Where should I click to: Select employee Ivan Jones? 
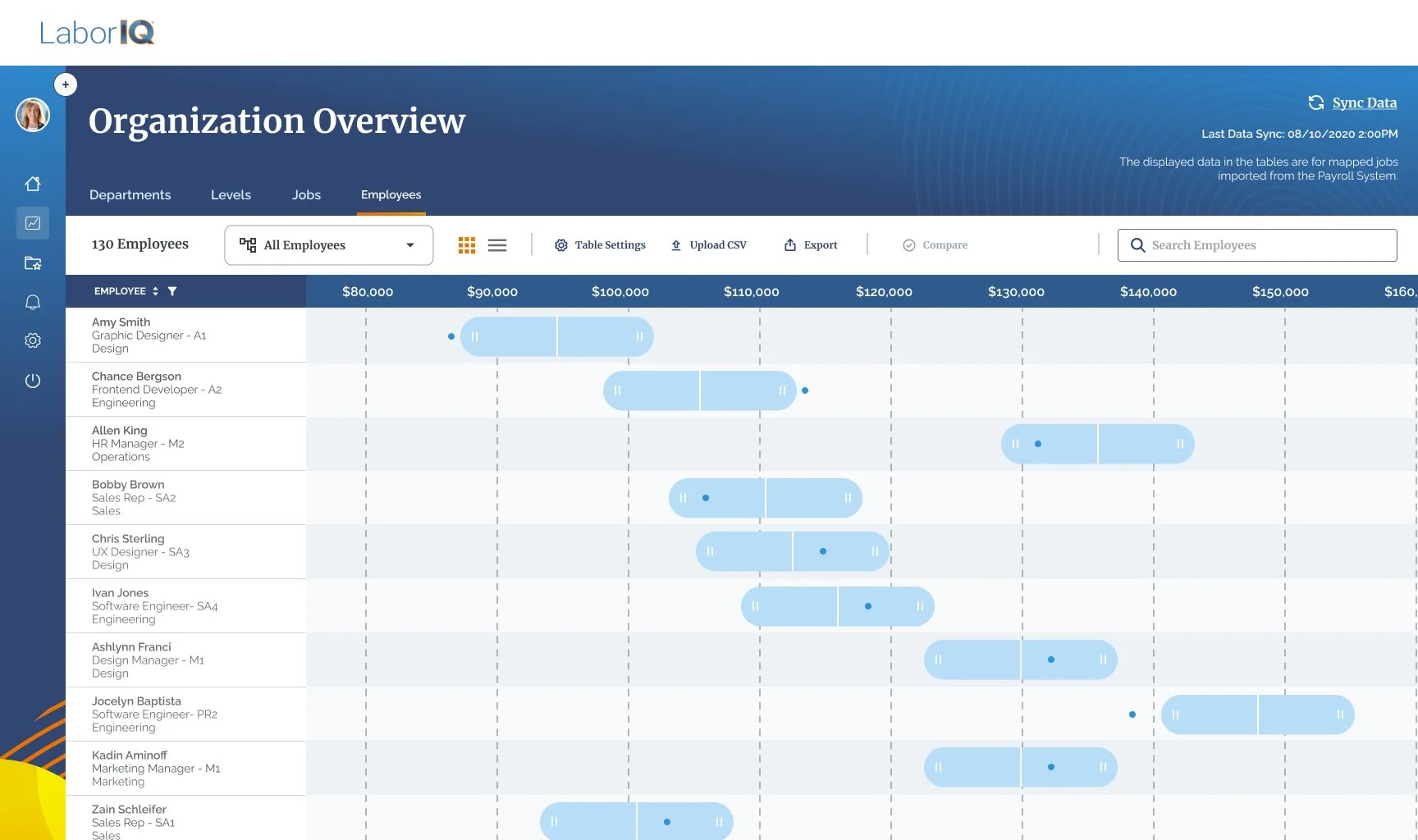tap(185, 606)
